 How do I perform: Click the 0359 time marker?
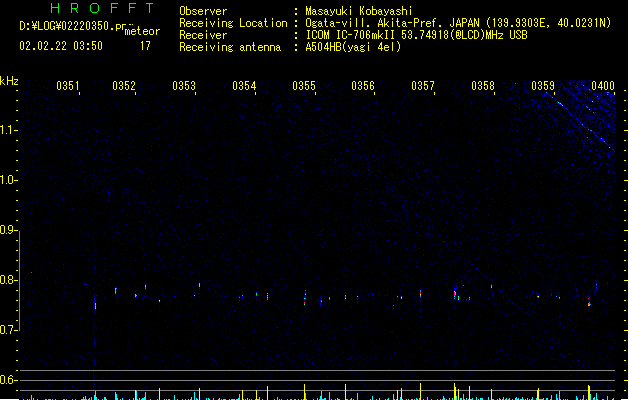click(x=543, y=86)
